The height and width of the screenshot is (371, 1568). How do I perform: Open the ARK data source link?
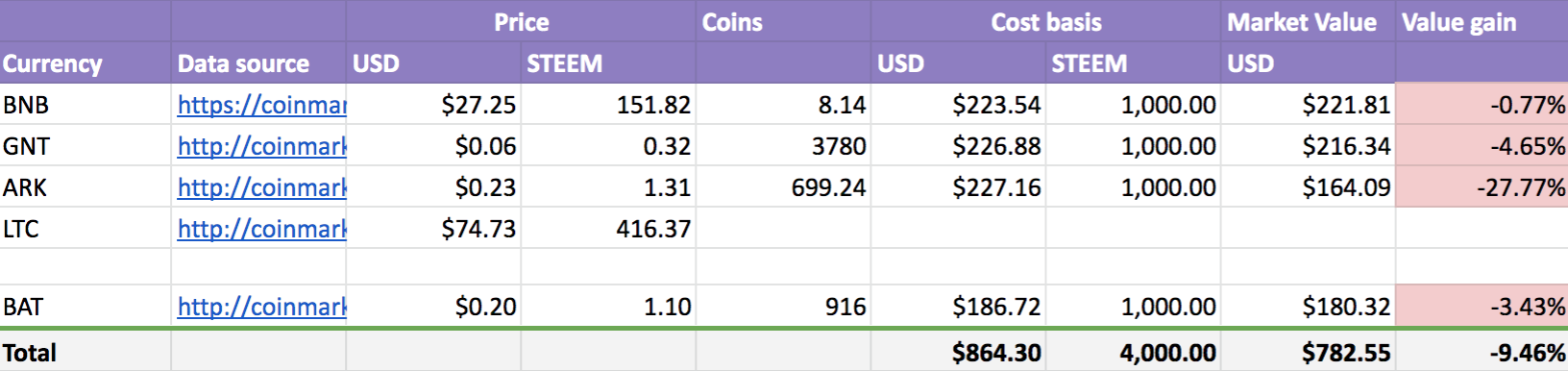(x=261, y=187)
